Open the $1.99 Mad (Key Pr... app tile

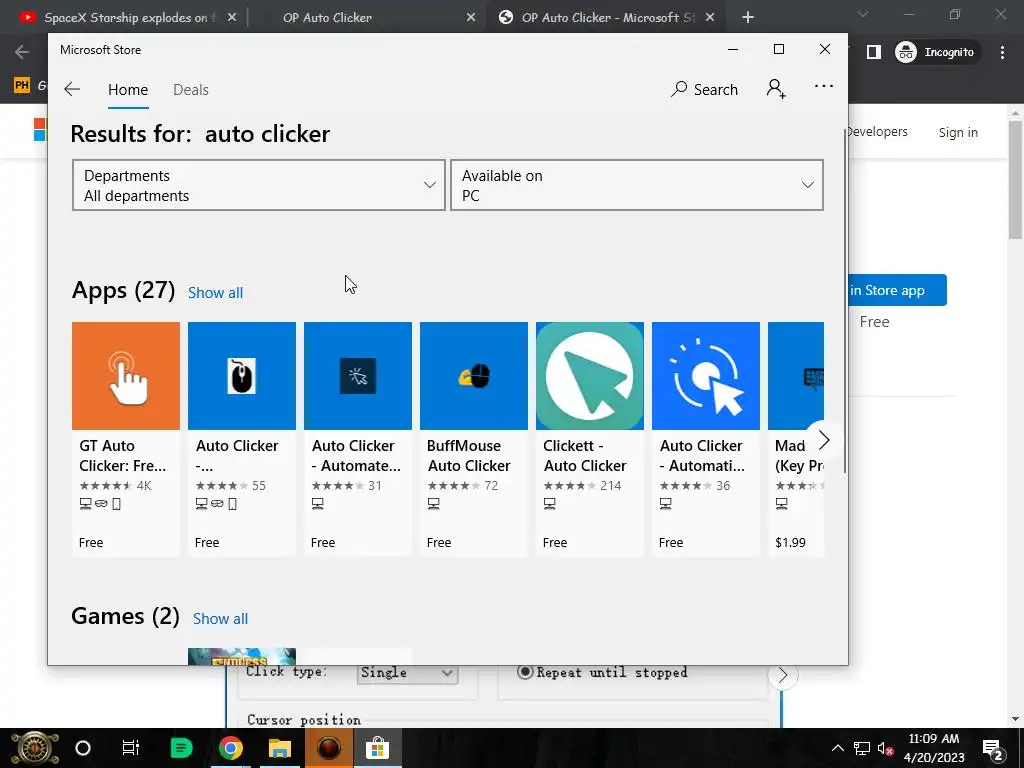[x=796, y=439]
